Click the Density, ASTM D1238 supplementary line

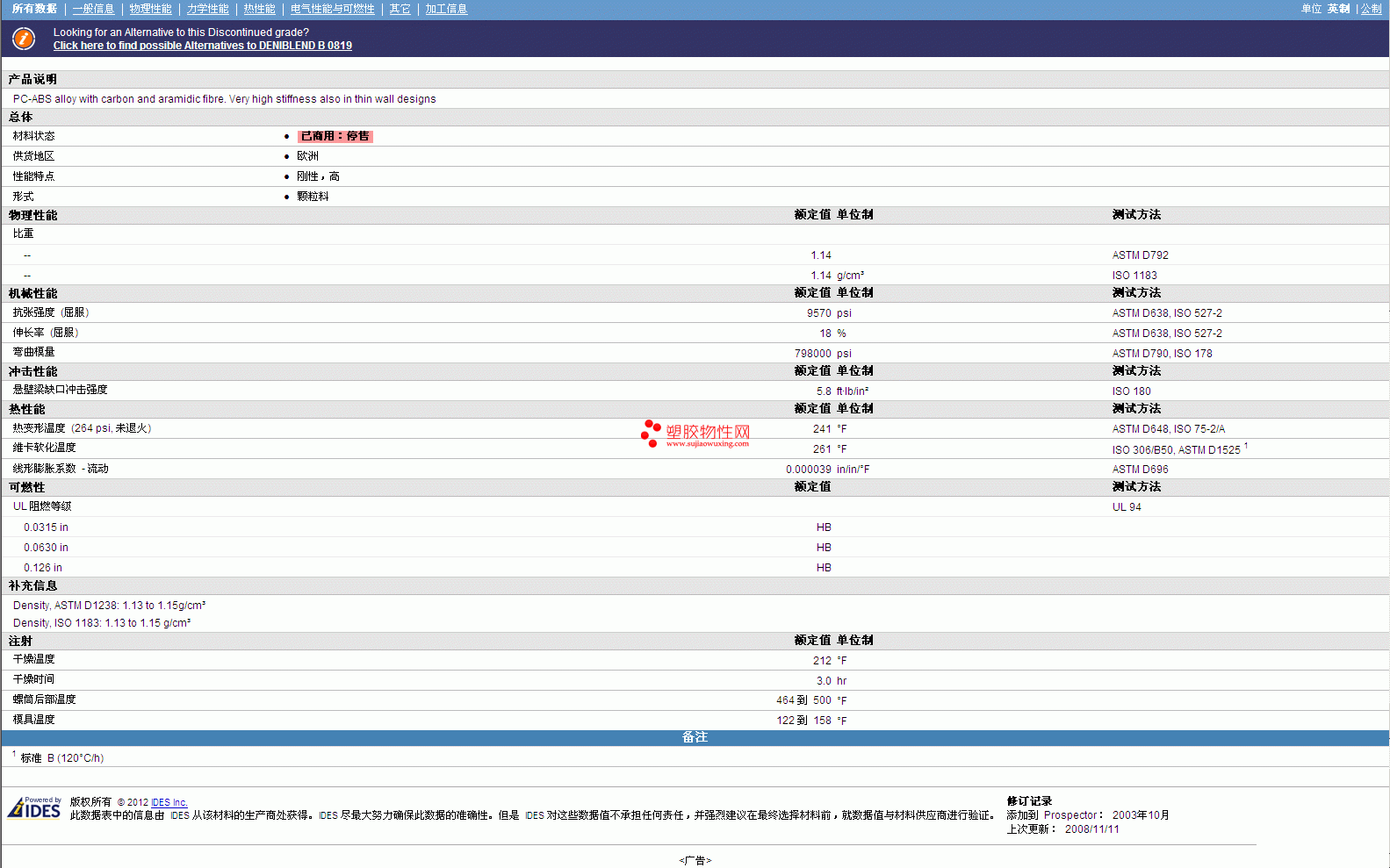coord(109,606)
